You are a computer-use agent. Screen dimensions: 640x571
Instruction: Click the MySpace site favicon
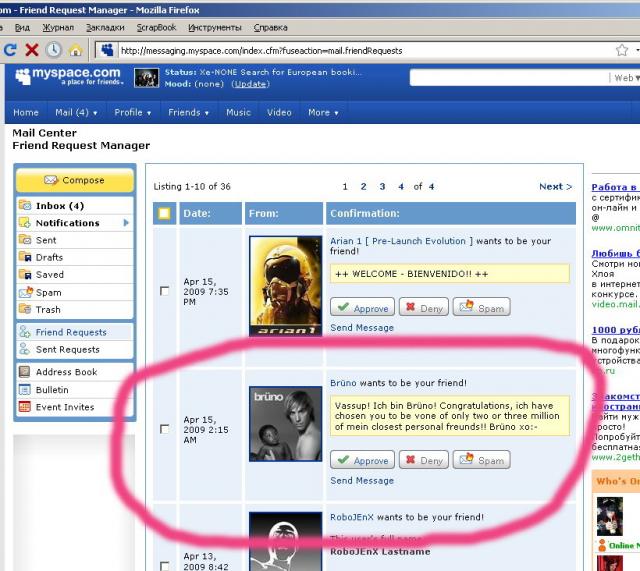[x=107, y=50]
